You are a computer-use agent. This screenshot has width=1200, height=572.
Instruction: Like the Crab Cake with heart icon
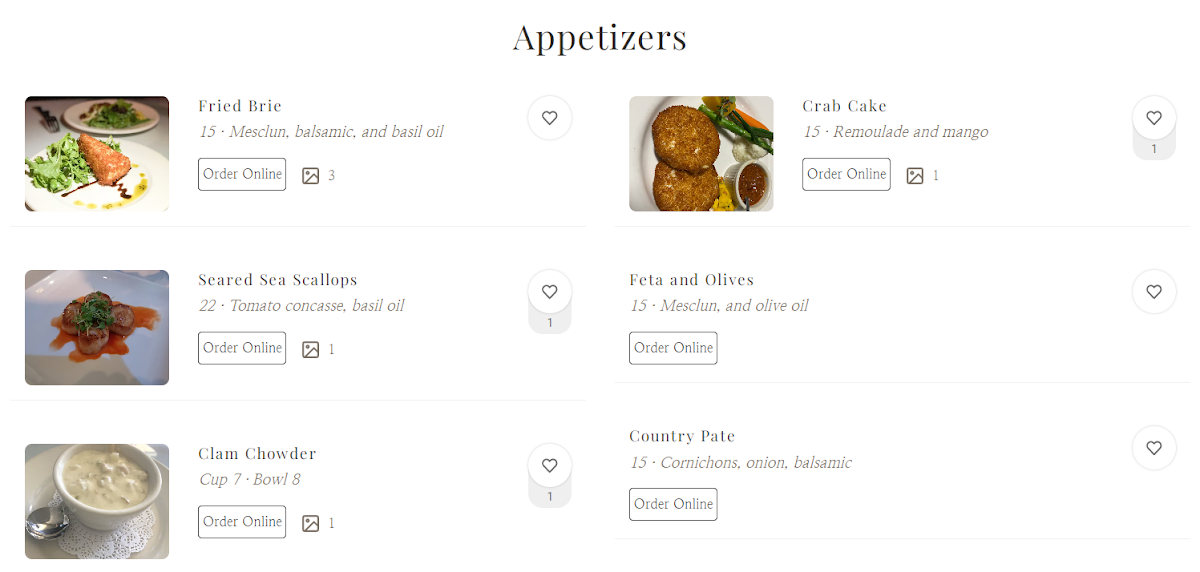point(1153,118)
